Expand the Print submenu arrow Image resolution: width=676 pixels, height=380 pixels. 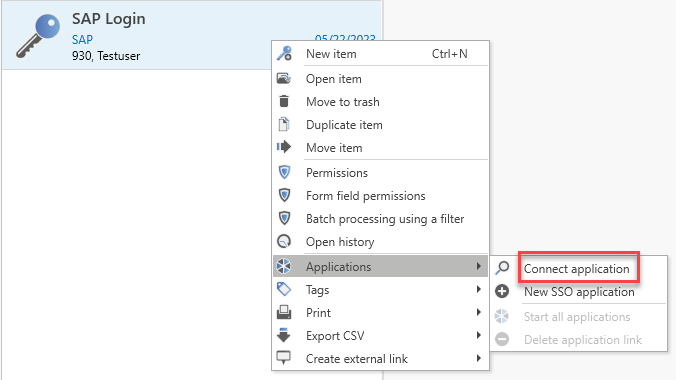point(479,312)
